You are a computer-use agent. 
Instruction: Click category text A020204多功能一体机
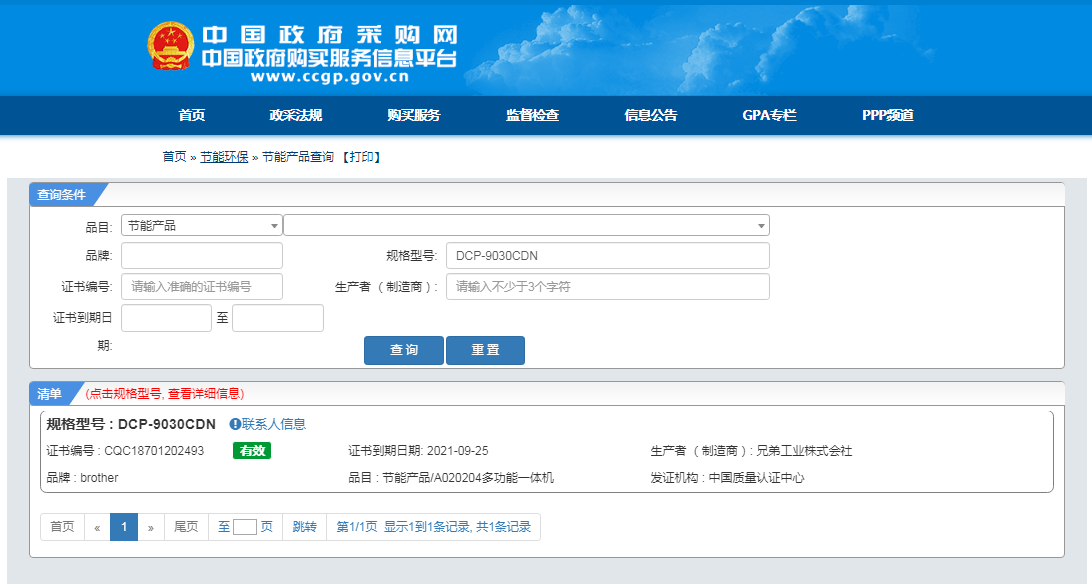coord(494,478)
